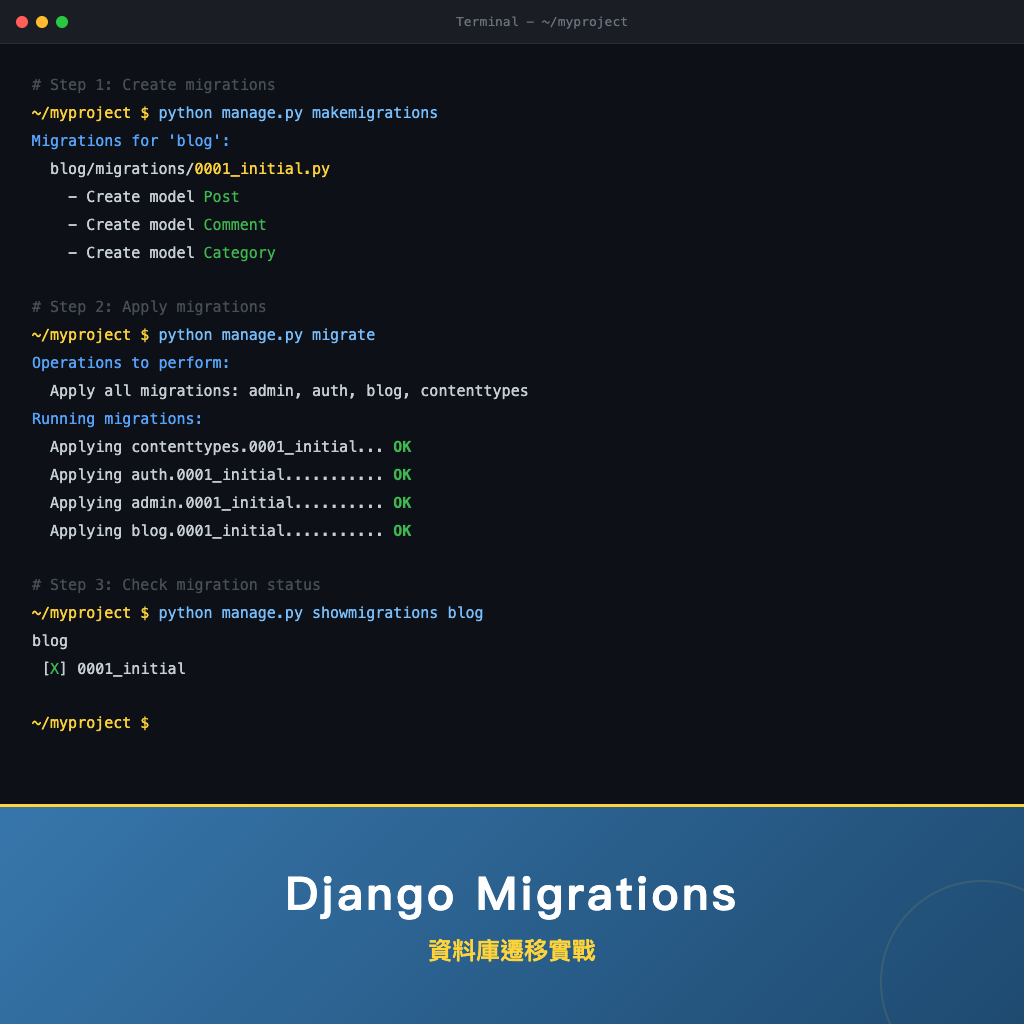Click the last empty '~/myproject $' prompt
The image size is (1024, 1024).
[90, 723]
